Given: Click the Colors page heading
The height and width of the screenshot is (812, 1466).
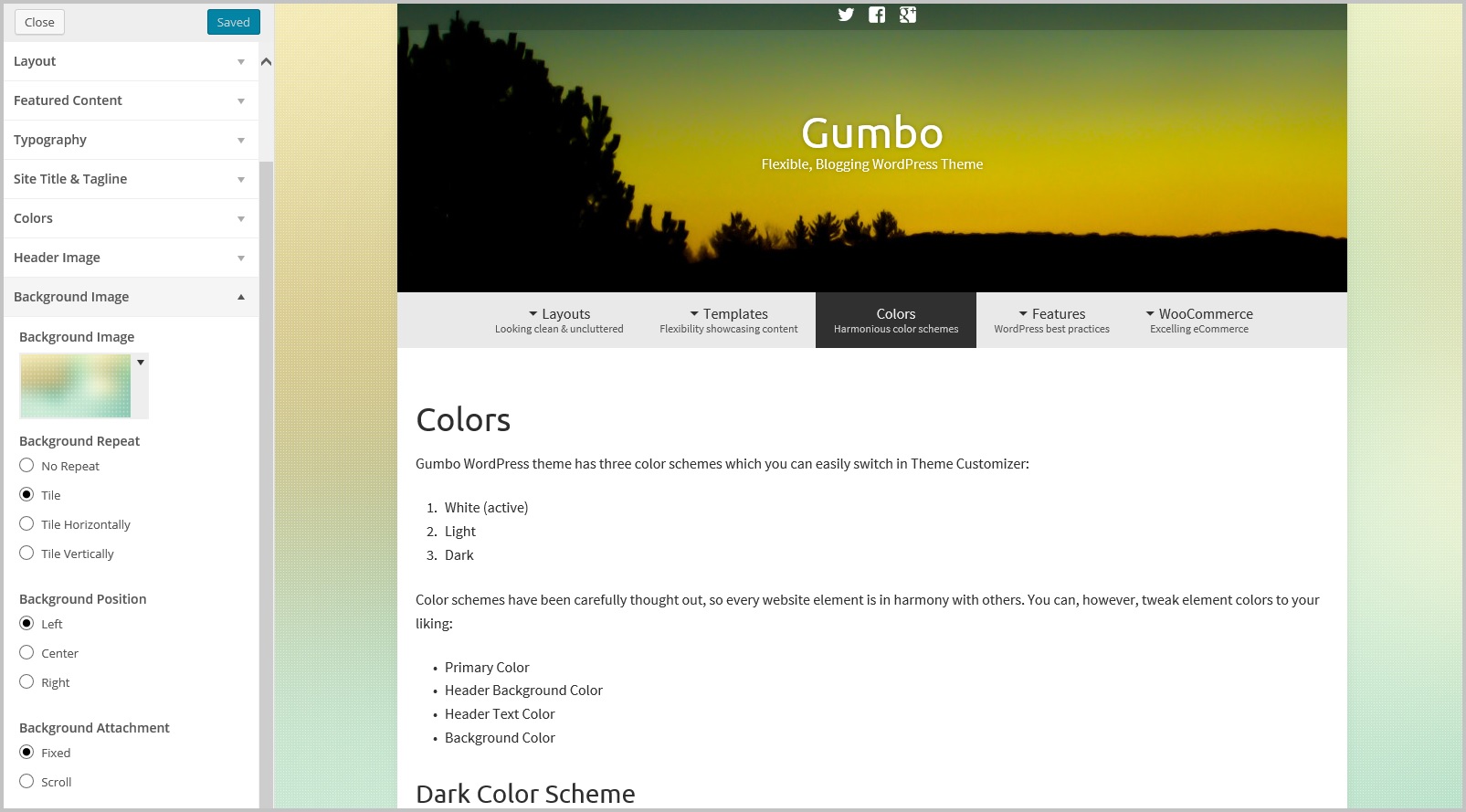Looking at the screenshot, I should (463, 420).
